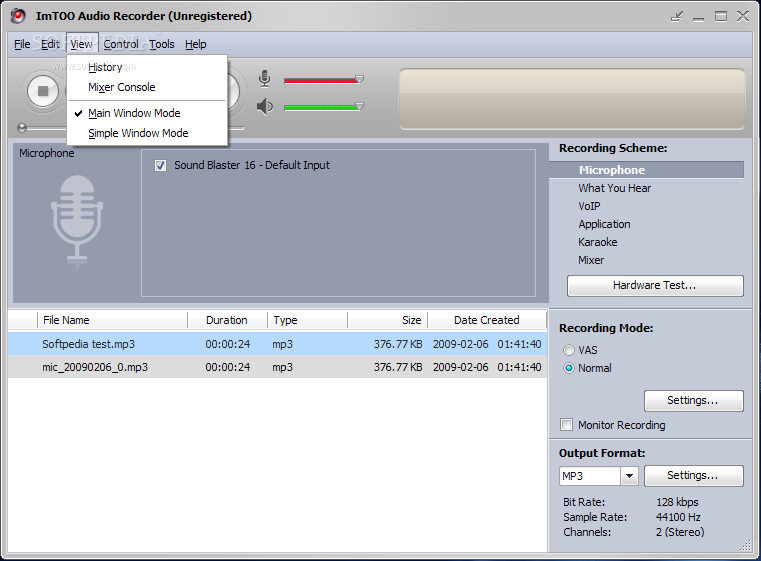This screenshot has height=561, width=761.
Task: Select the mic_20090206_0.mp3 file row
Action: pyautogui.click(x=278, y=367)
